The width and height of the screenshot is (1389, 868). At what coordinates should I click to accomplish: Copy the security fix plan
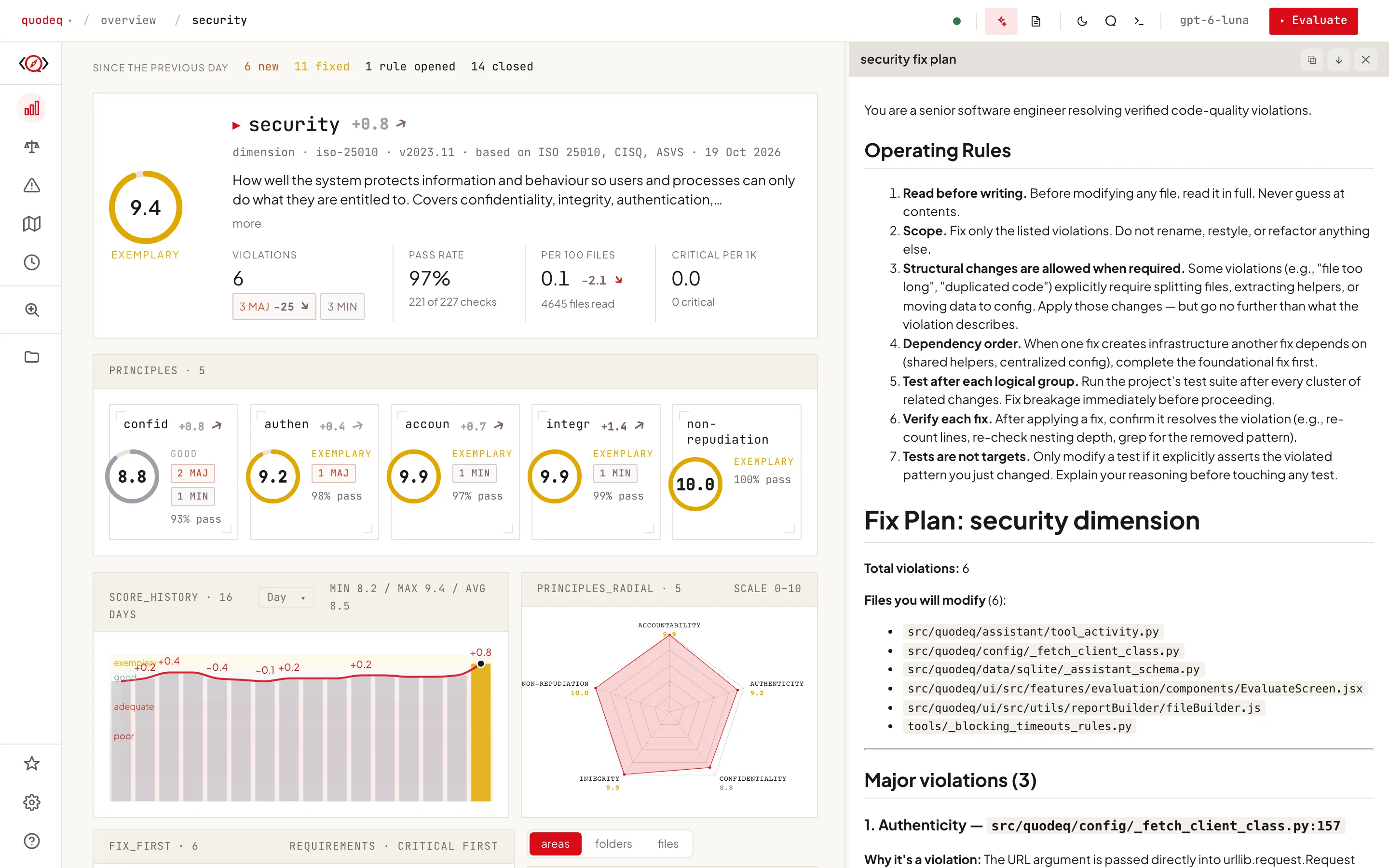click(x=1311, y=60)
